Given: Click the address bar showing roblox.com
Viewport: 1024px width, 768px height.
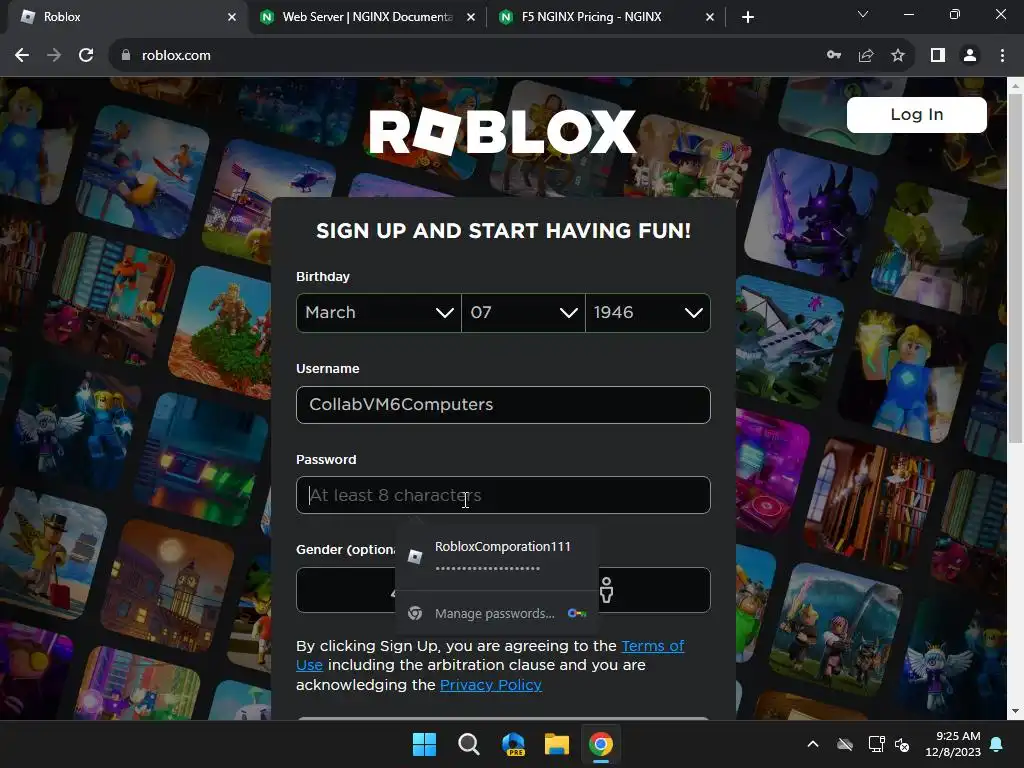Looking at the screenshot, I should pos(457,56).
